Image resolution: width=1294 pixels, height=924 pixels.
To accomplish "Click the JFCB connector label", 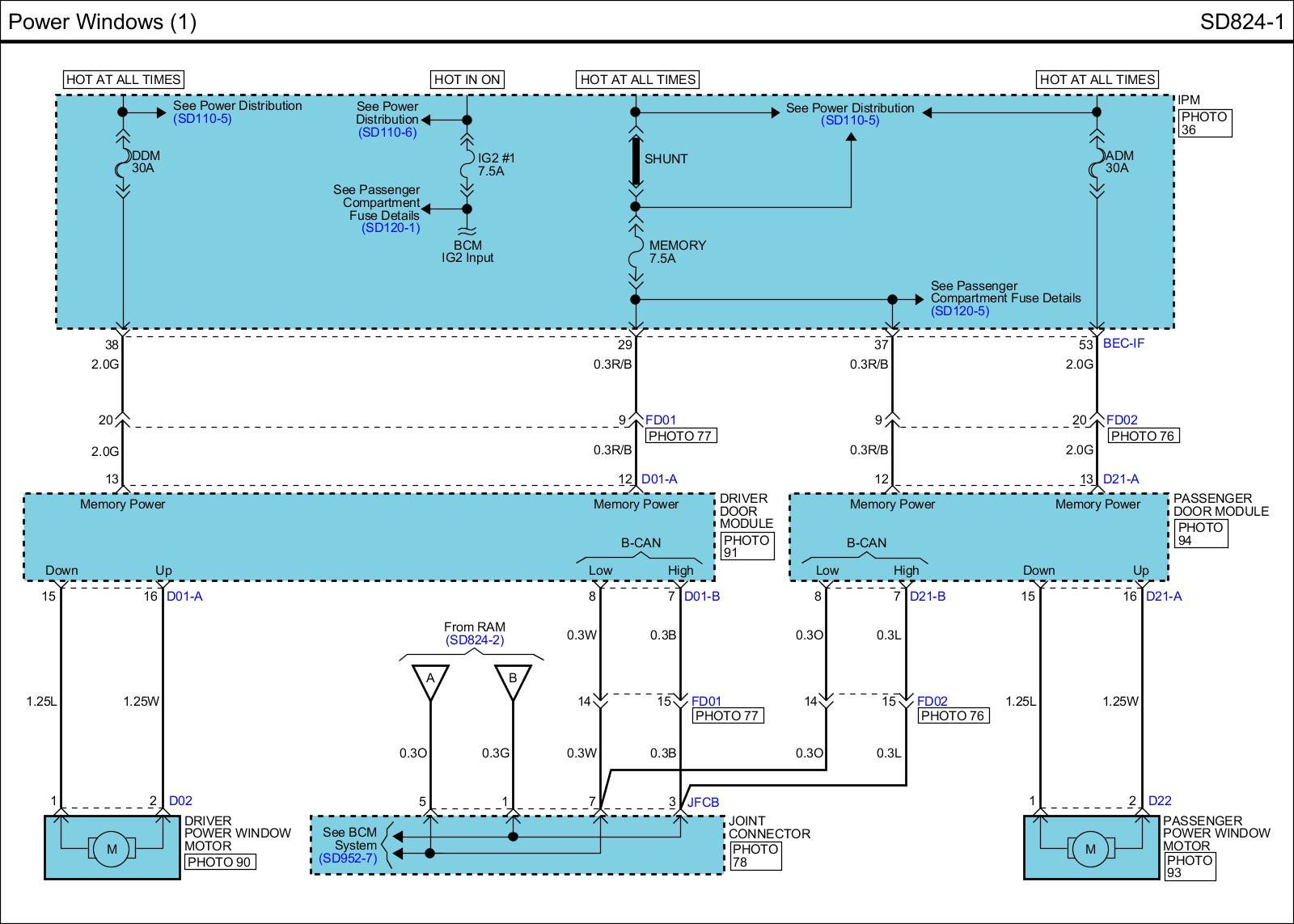I will 703,803.
